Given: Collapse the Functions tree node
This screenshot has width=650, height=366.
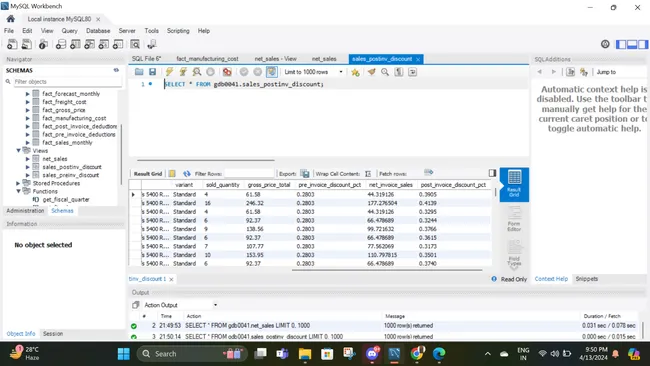Looking at the screenshot, I should (x=19, y=191).
